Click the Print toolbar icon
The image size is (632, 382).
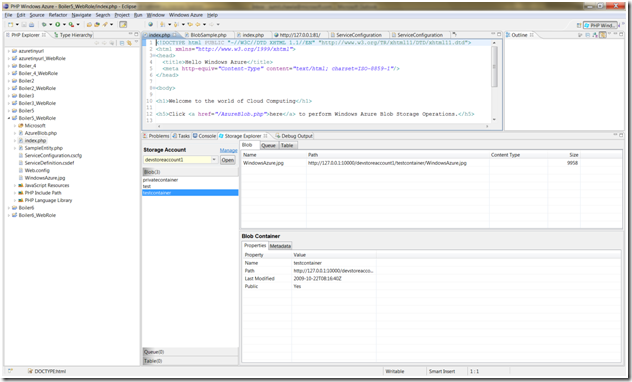[x=31, y=25]
